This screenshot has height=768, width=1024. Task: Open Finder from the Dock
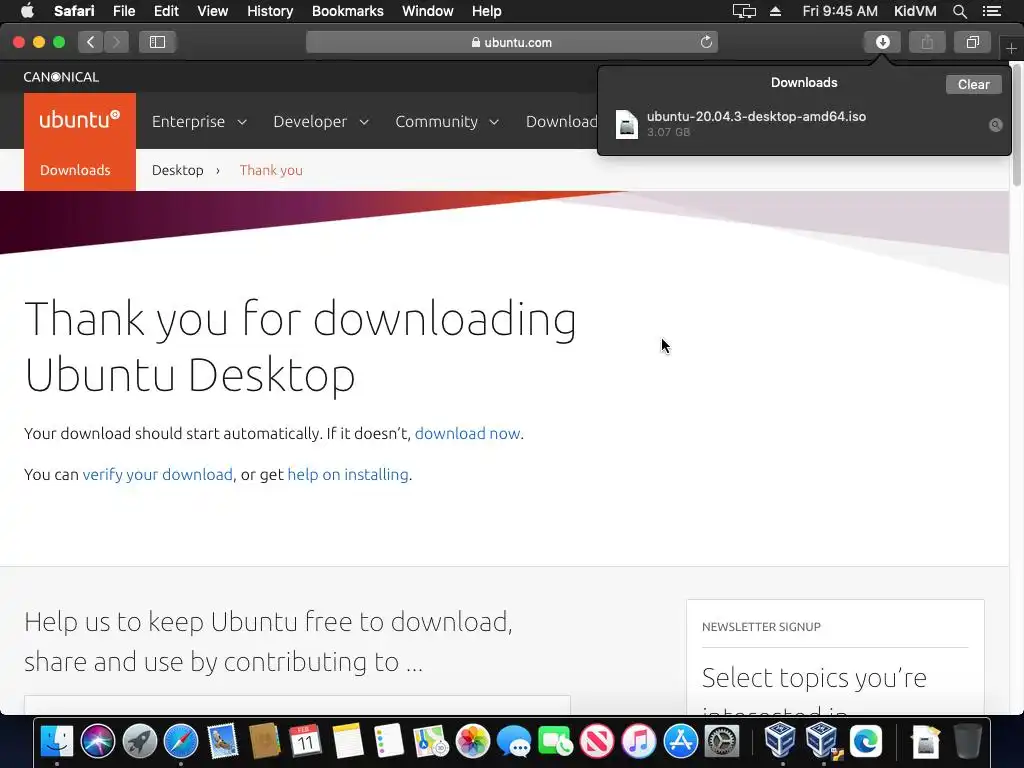click(57, 741)
